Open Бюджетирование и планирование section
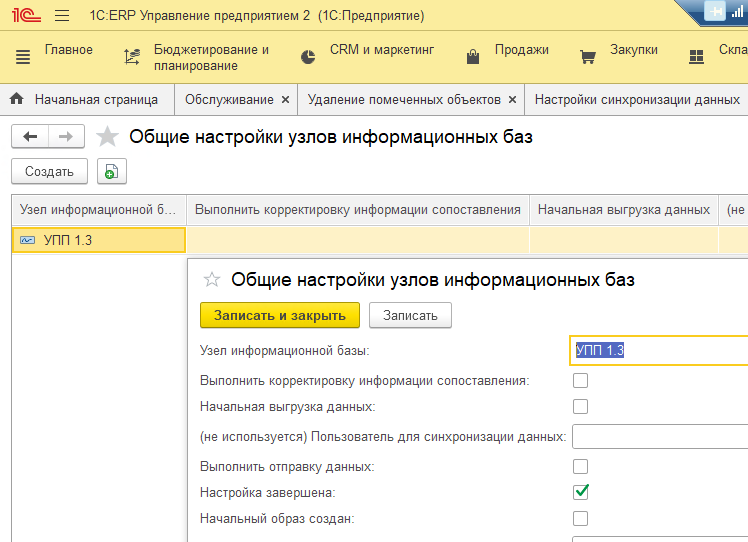This screenshot has width=748, height=542. (211, 57)
